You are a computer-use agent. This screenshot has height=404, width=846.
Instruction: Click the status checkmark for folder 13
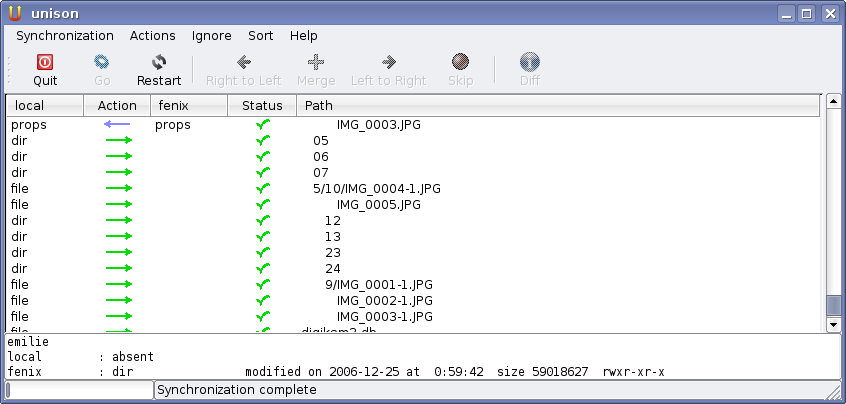tap(263, 236)
